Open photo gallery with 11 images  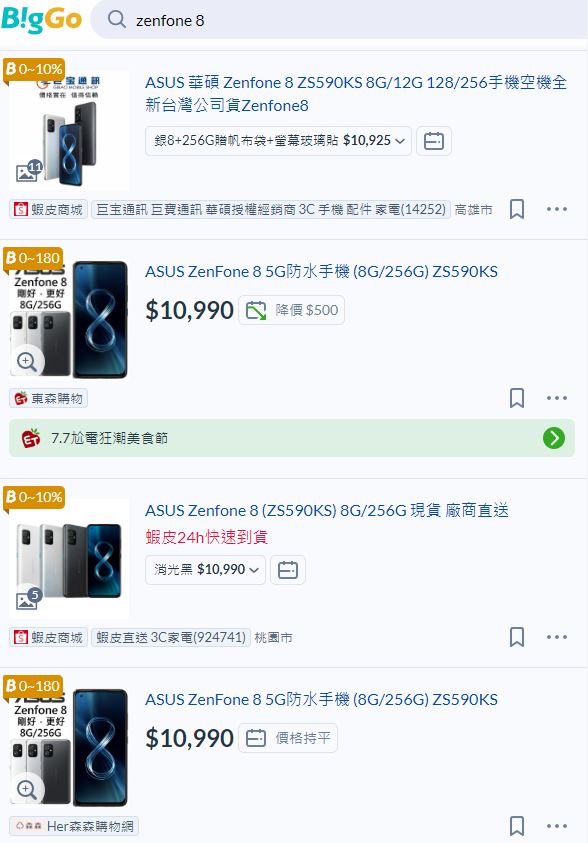coord(28,171)
